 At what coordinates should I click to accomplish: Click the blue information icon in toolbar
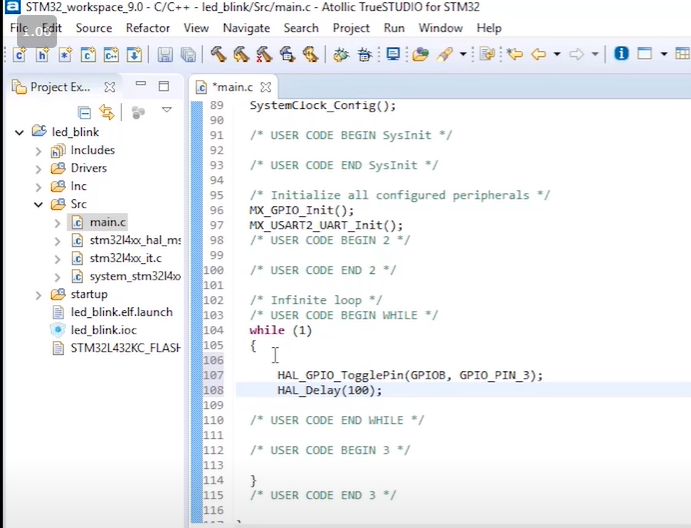(x=621, y=54)
